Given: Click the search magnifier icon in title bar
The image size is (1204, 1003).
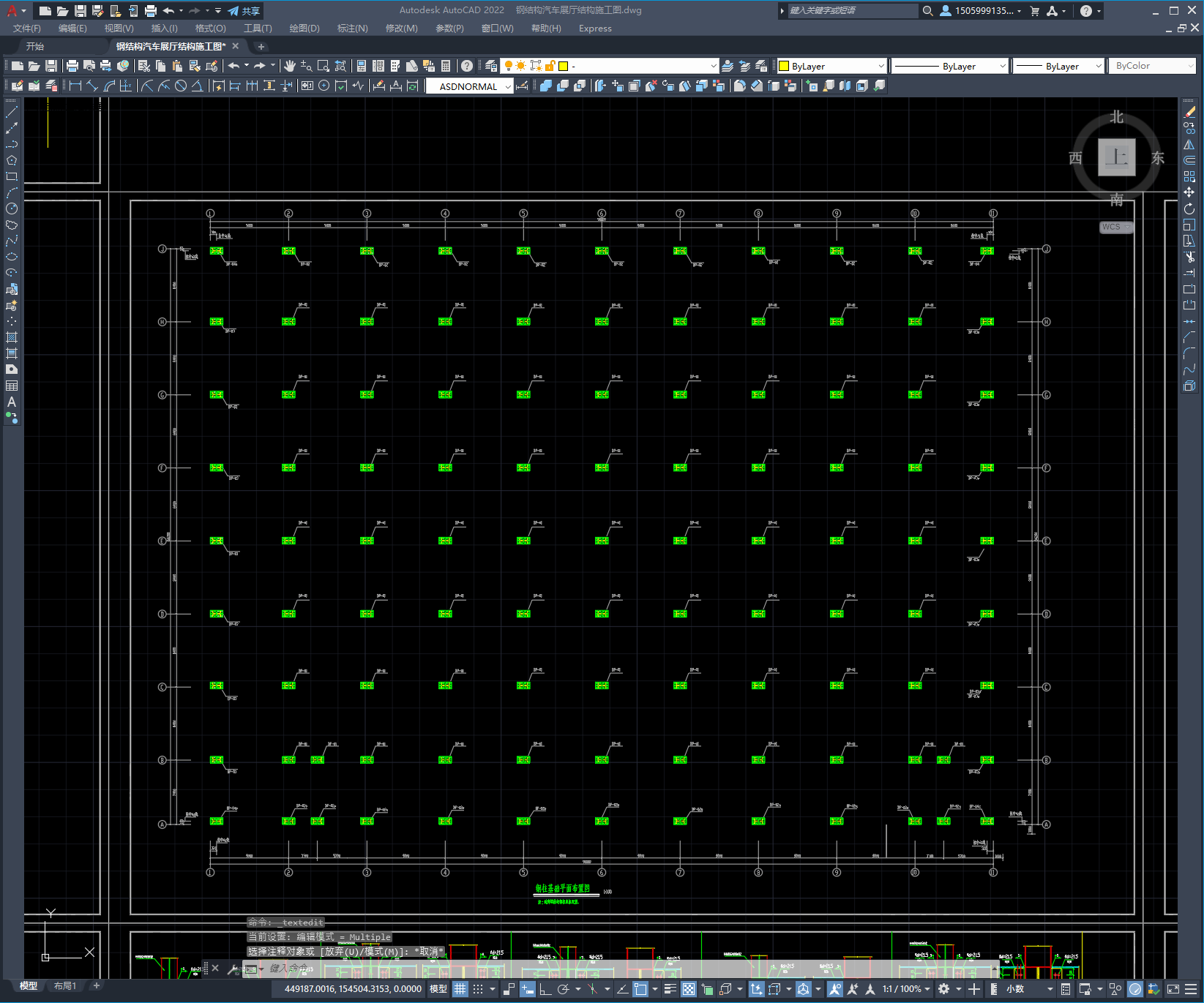Looking at the screenshot, I should 927,11.
